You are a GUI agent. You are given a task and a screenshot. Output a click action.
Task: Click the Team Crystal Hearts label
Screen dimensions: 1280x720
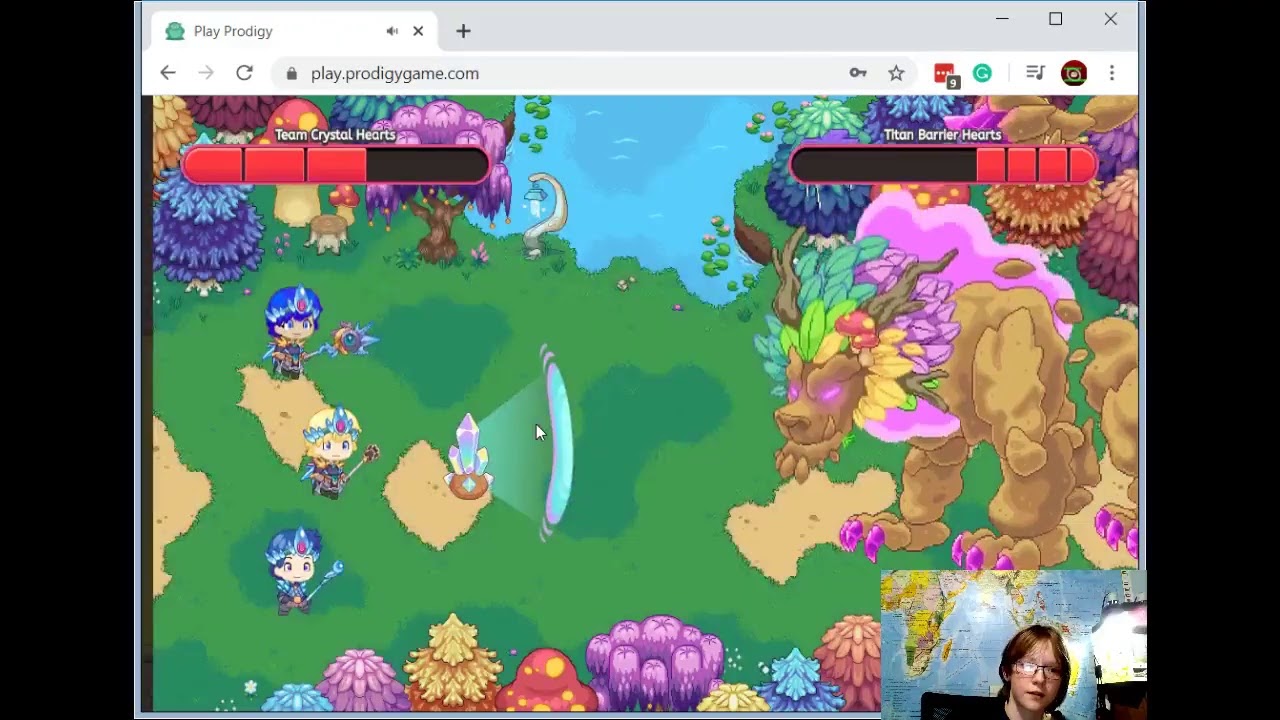tap(335, 134)
